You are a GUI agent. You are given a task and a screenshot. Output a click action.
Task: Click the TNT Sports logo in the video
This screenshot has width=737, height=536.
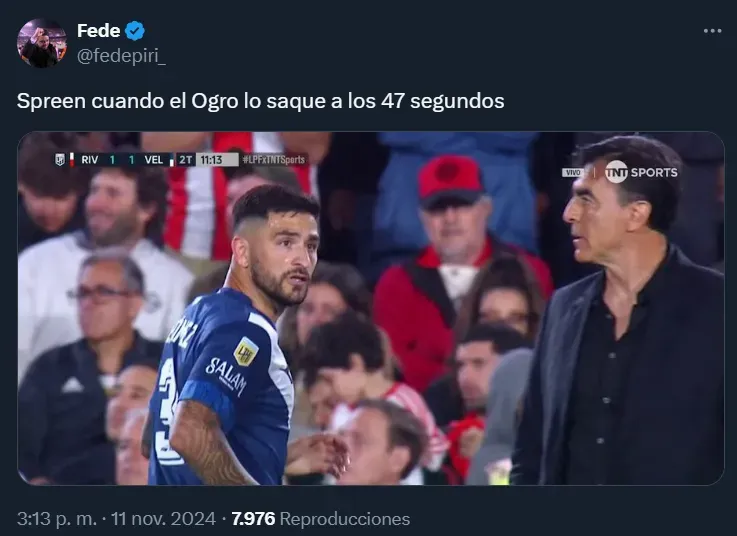pos(641,172)
